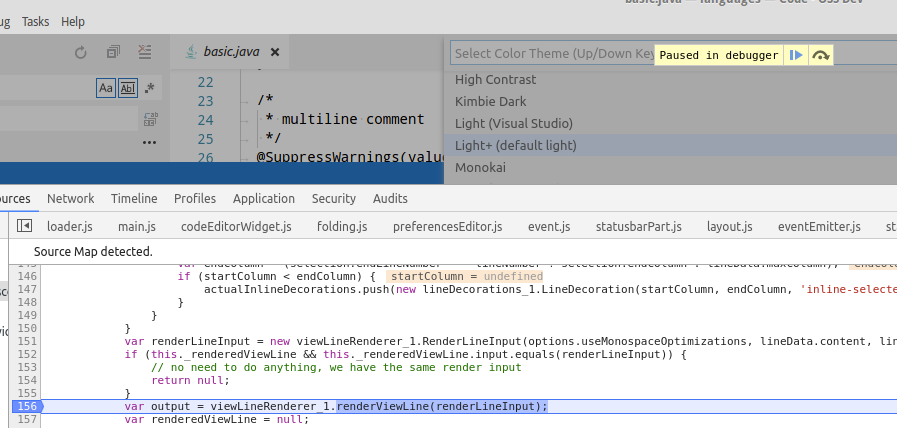Screen dimensions: 897x428
Task: Switch to Profiles devtools tab
Action: [195, 199]
